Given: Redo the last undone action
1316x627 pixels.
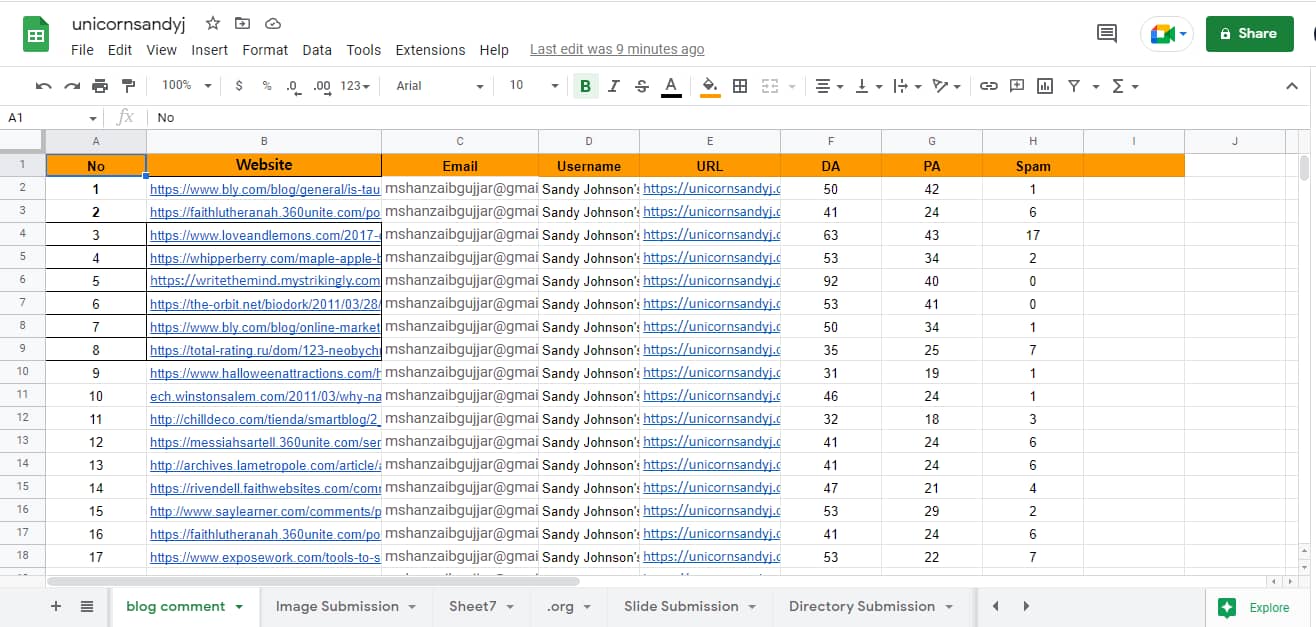Looking at the screenshot, I should coord(72,86).
